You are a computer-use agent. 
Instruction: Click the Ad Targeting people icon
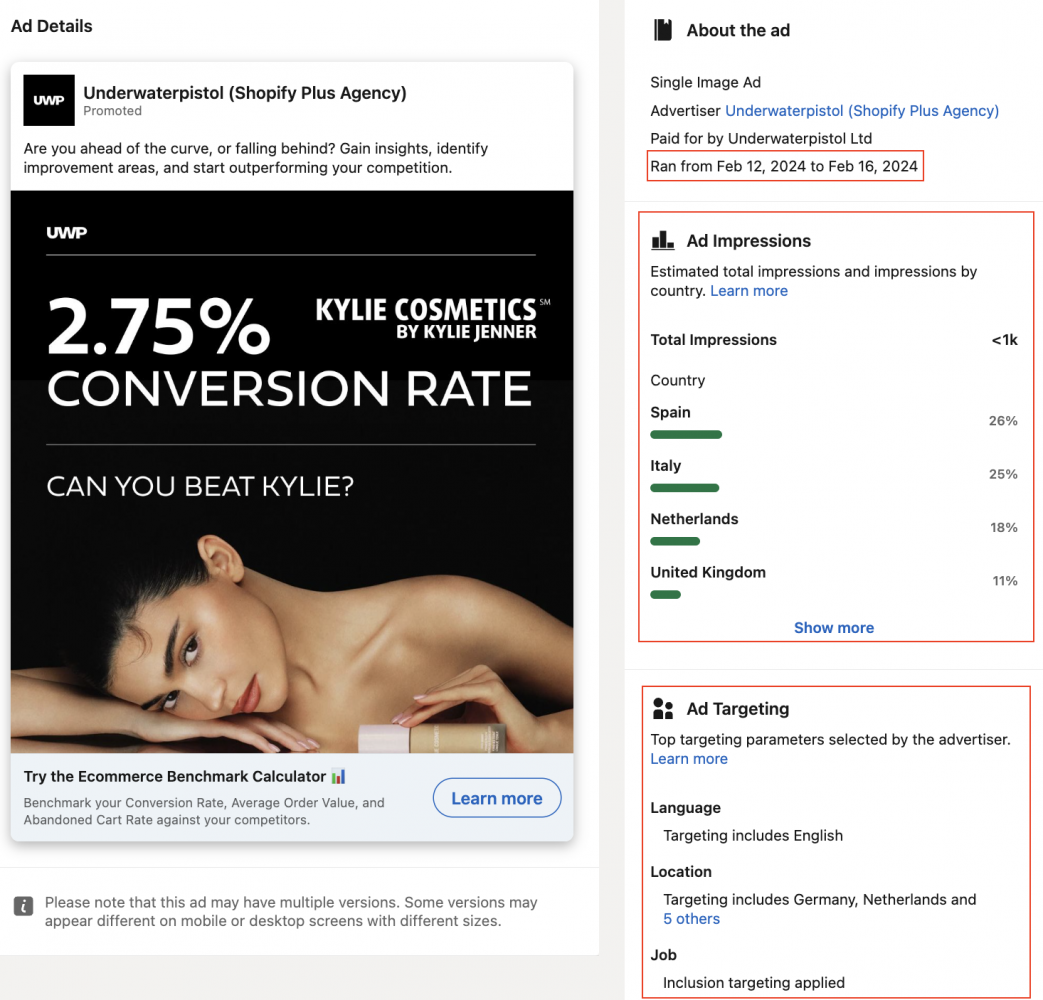click(x=663, y=709)
